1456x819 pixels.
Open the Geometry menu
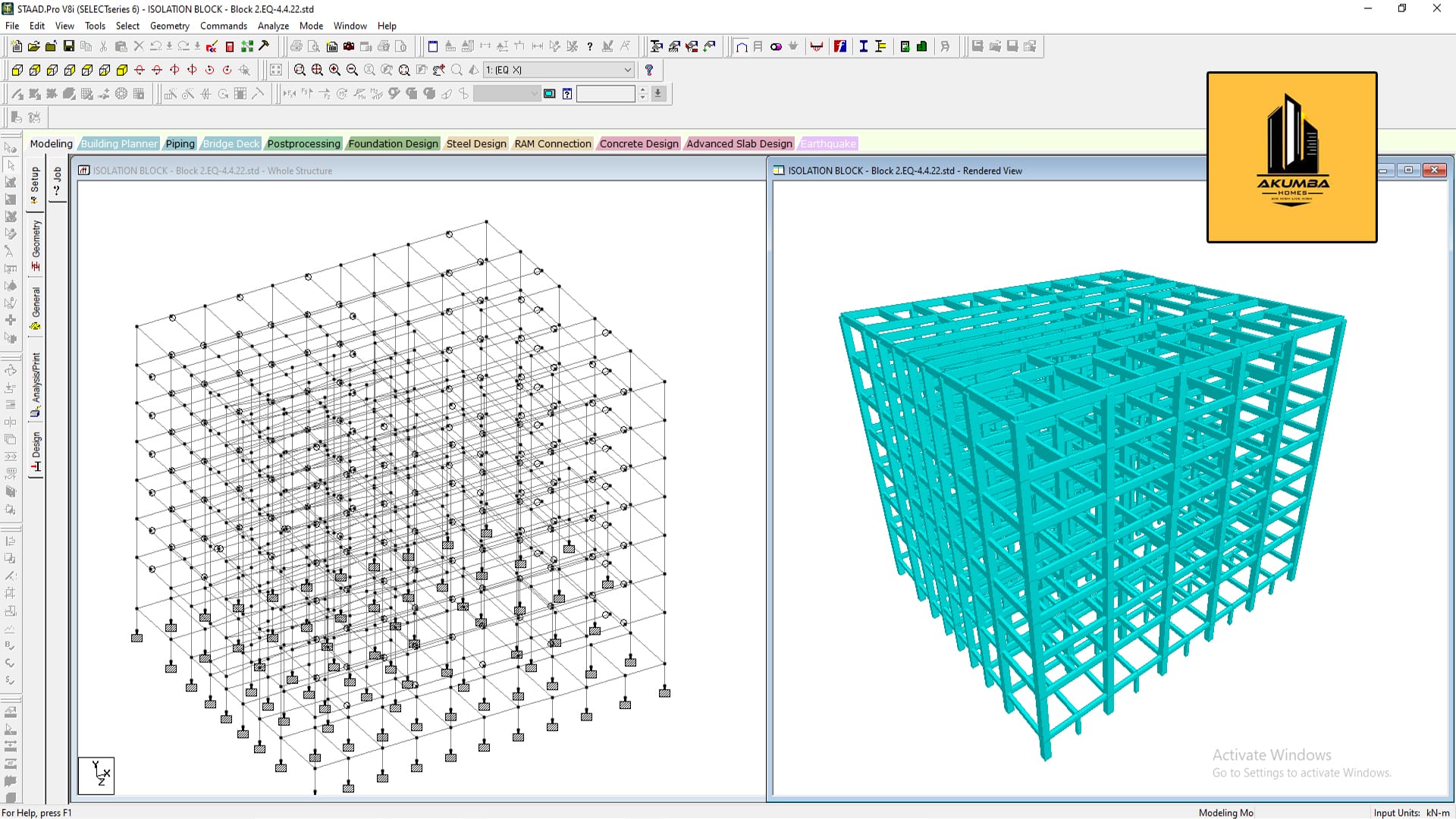pos(169,26)
